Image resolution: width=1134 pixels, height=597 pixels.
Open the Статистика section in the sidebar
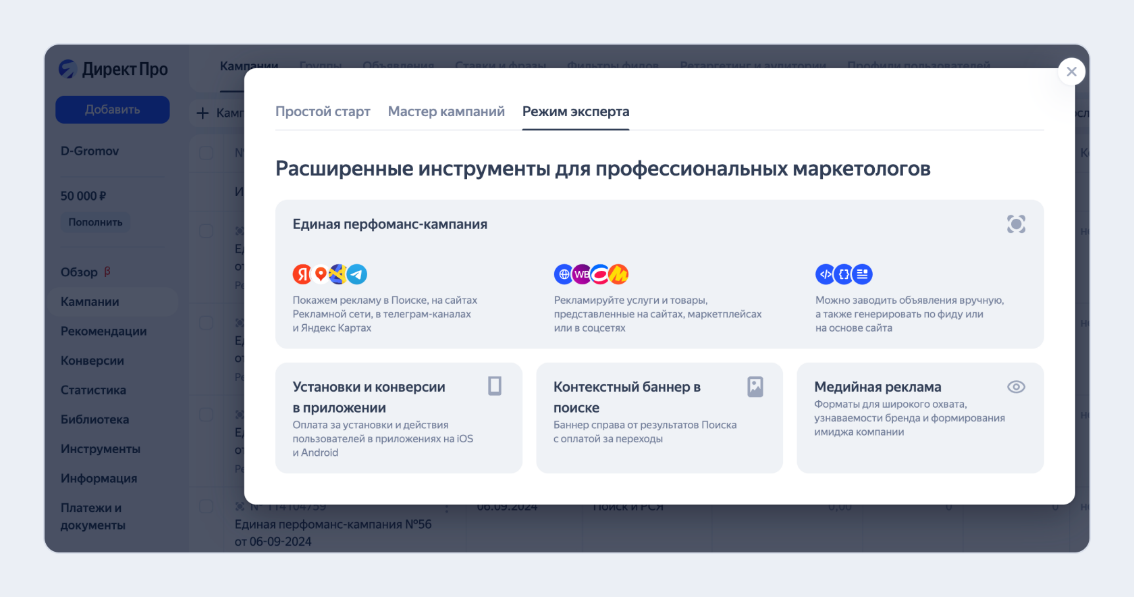(93, 389)
